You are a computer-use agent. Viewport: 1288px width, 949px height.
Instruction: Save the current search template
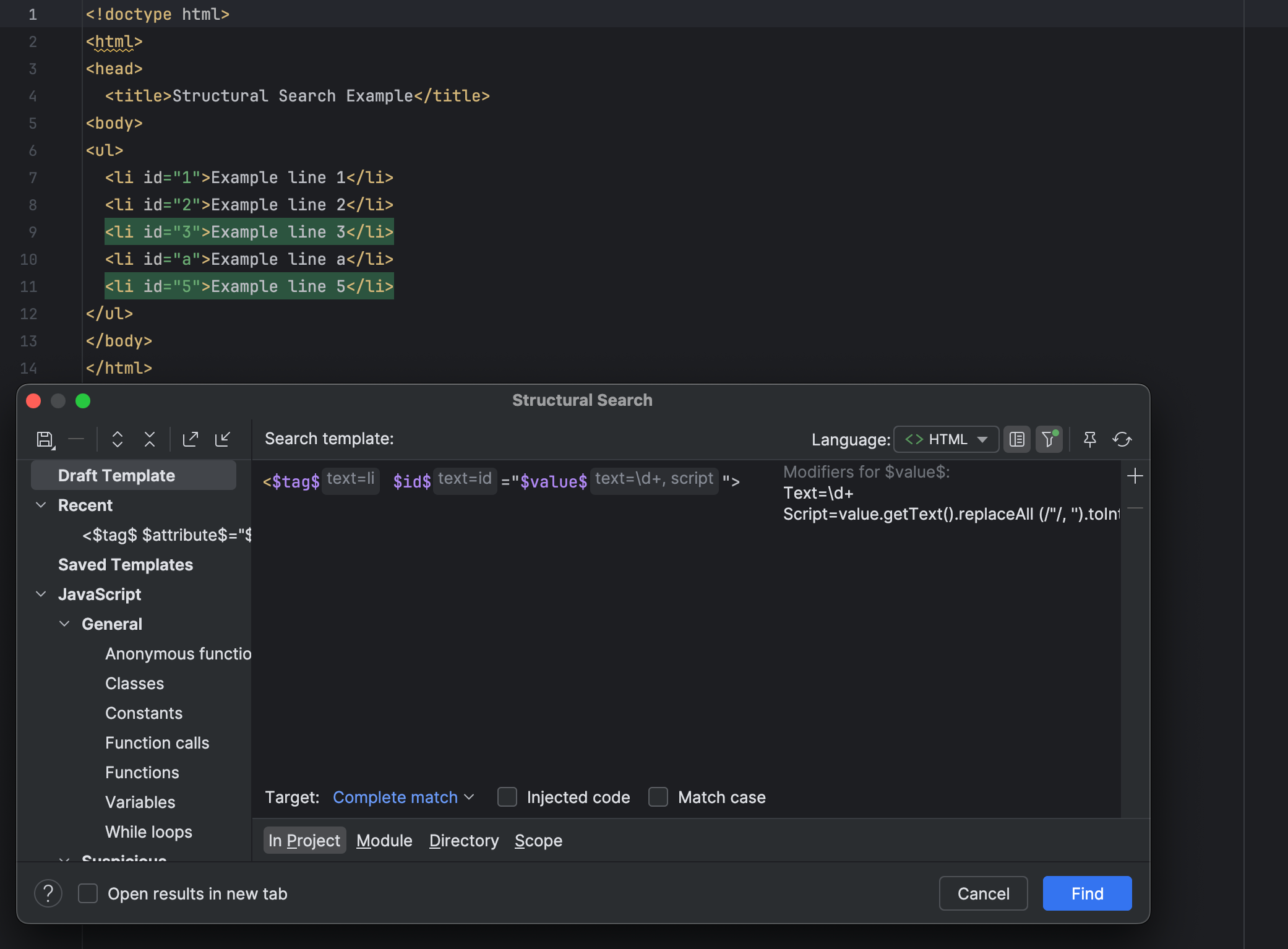[x=44, y=439]
